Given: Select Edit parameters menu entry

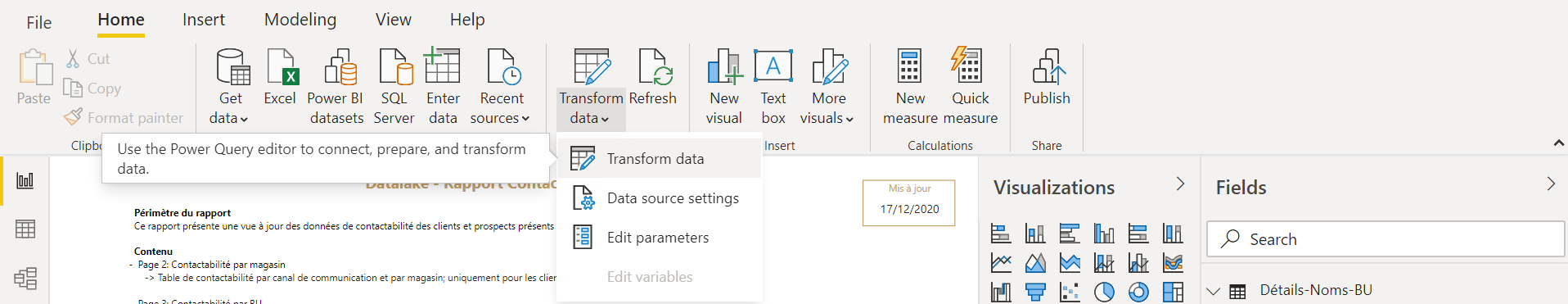Looking at the screenshot, I should pos(660,237).
